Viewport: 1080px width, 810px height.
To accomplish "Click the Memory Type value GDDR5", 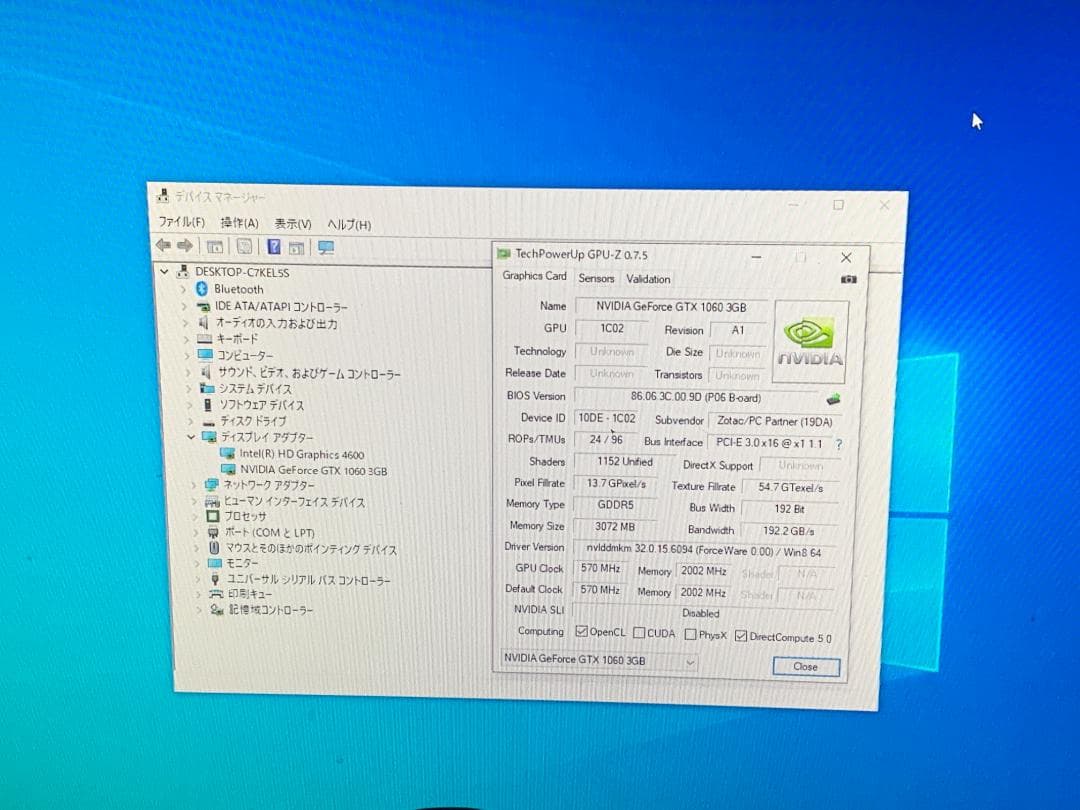I will [x=615, y=505].
